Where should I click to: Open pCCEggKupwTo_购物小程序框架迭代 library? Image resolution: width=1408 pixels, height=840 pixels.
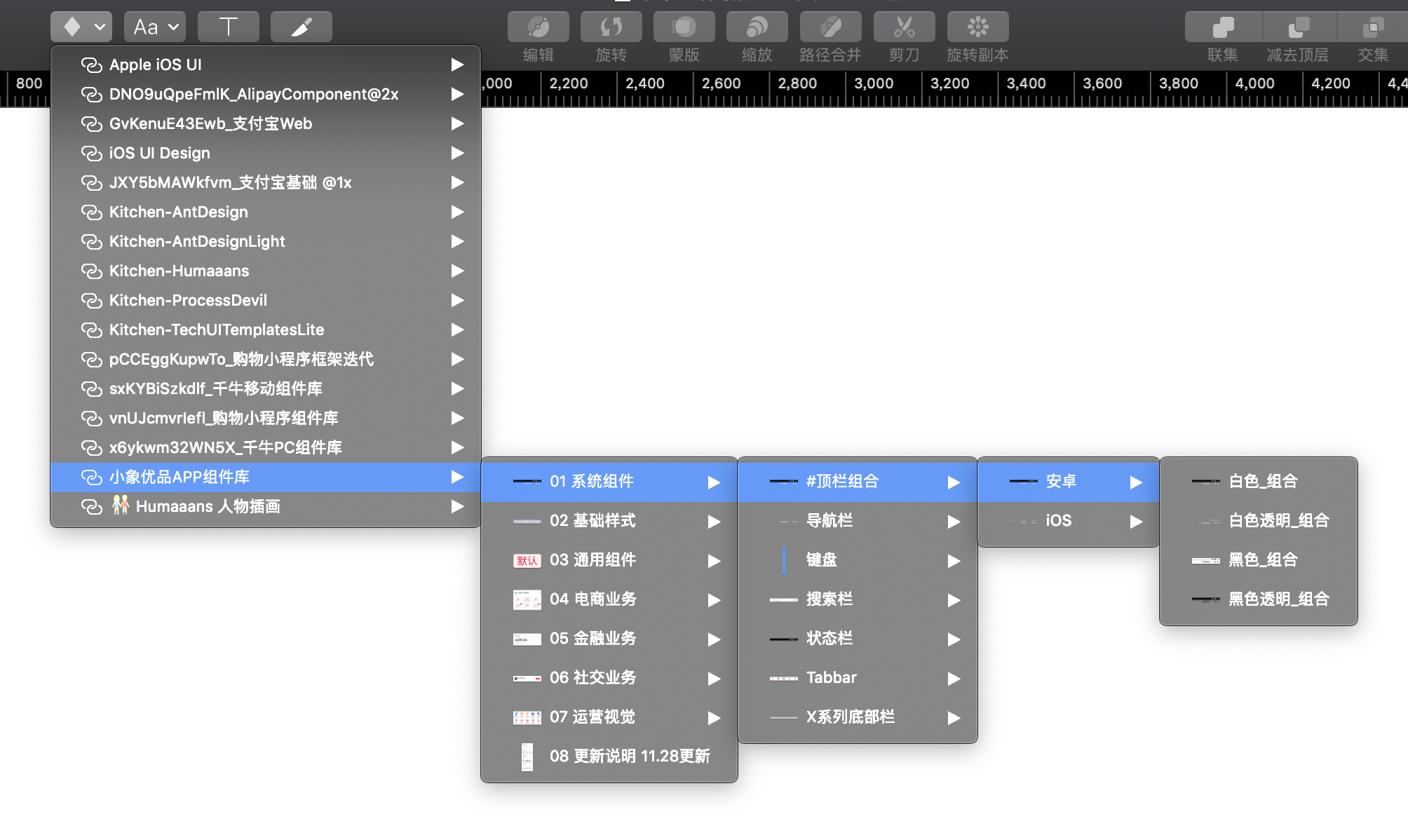[x=265, y=359]
